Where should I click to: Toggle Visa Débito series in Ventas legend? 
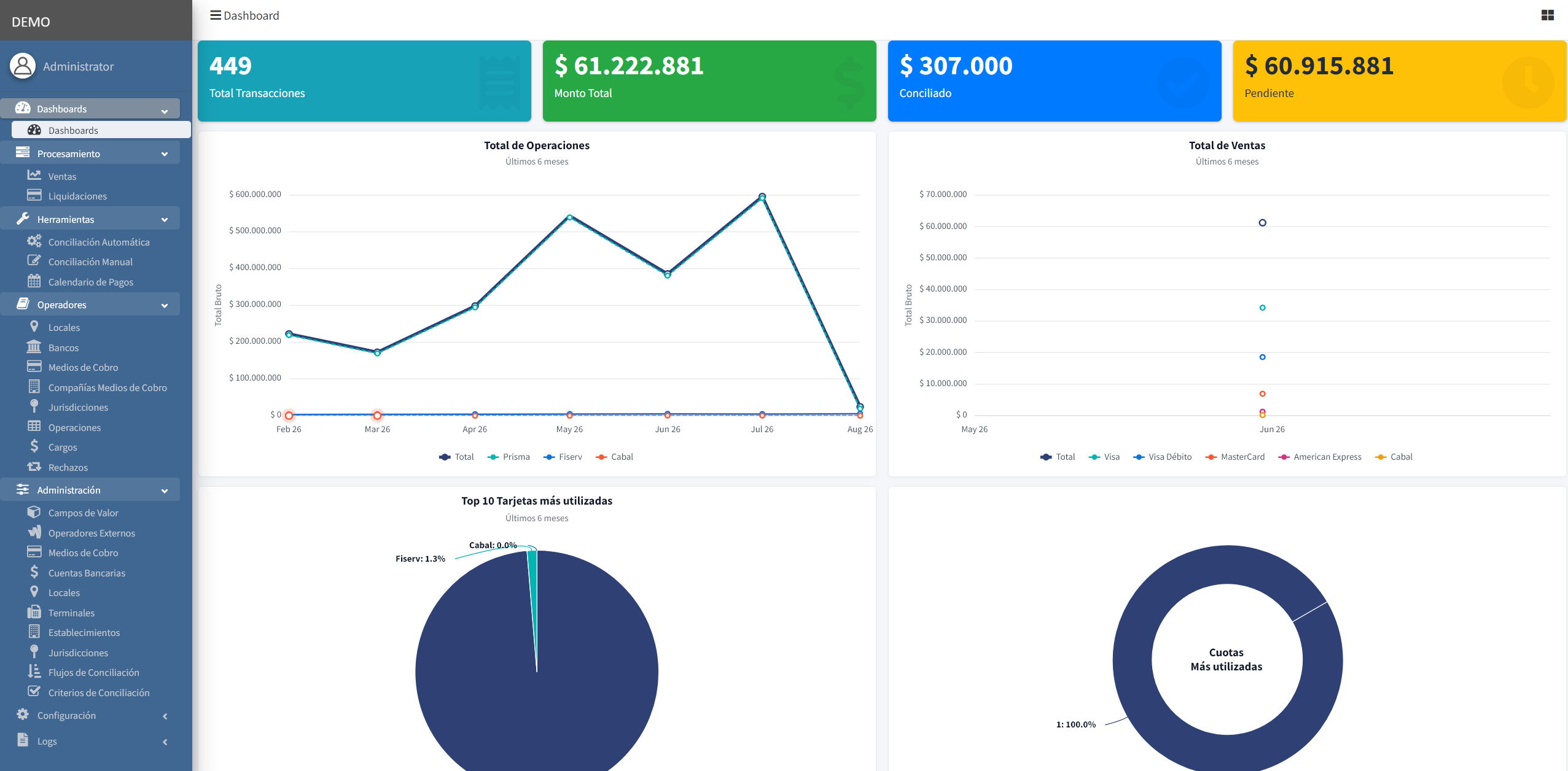pos(1162,457)
